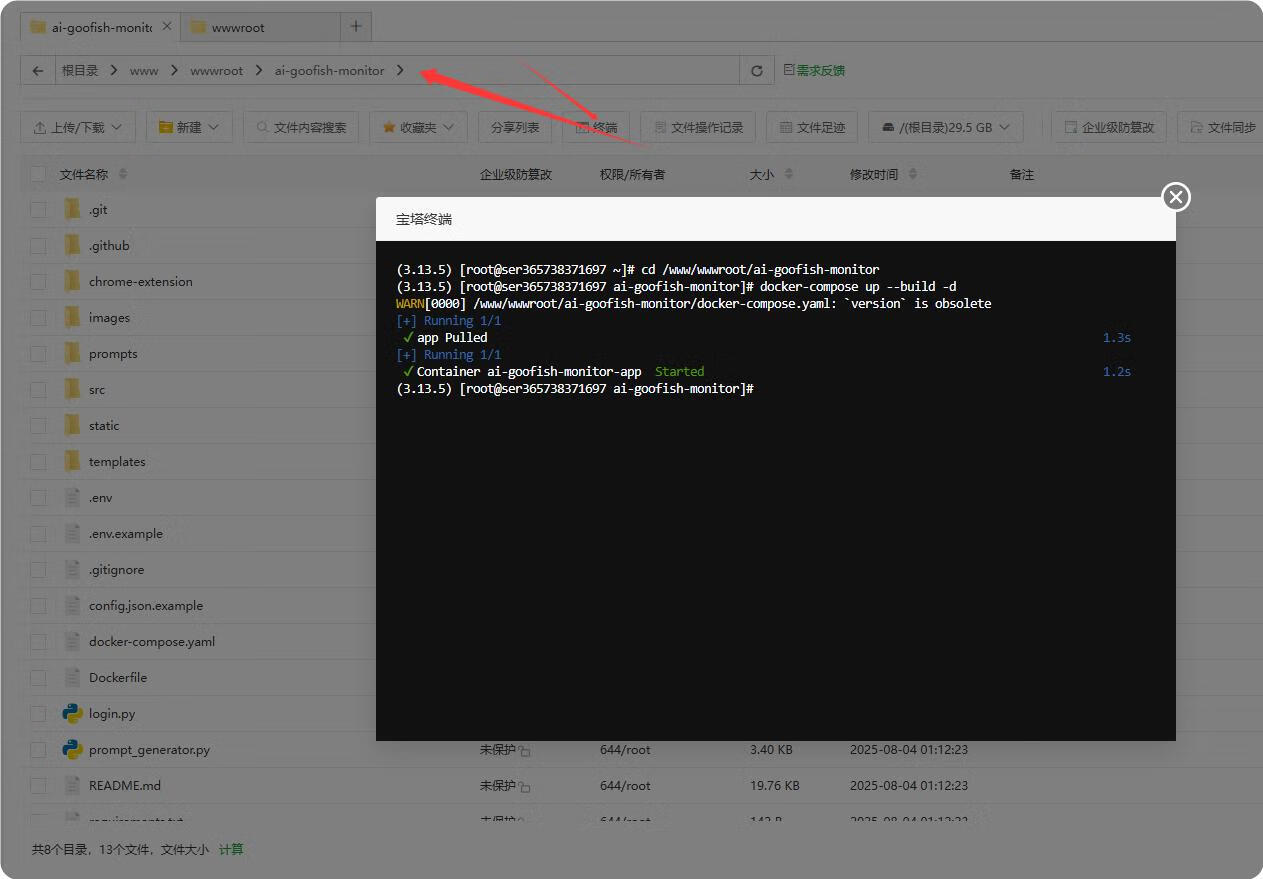
Task: Close the ai-goofish-monitor tab
Action: click(x=166, y=27)
